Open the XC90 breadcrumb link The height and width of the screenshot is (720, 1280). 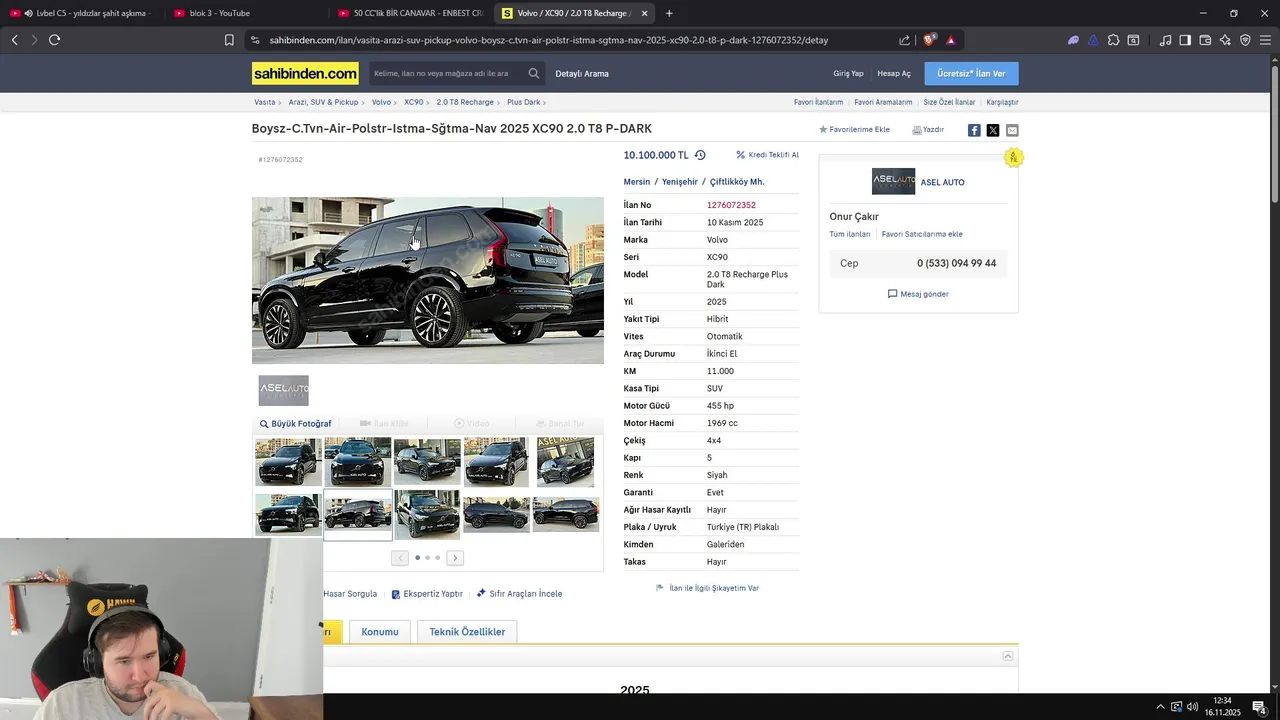click(x=413, y=102)
